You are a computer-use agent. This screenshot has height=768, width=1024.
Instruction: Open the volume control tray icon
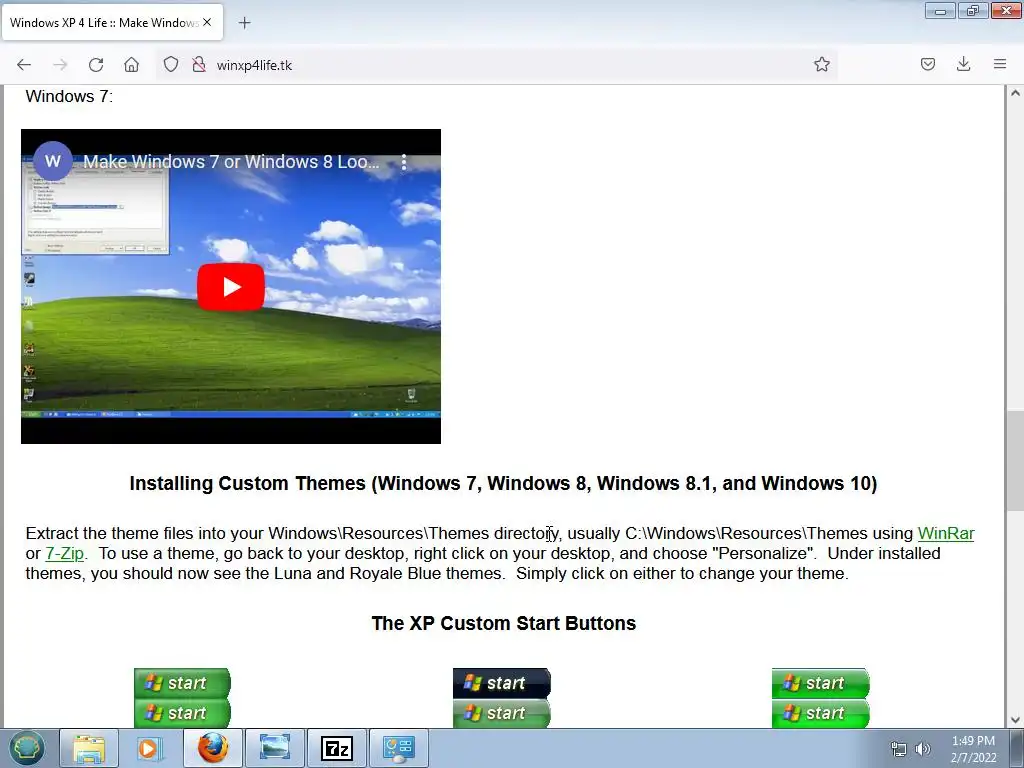[x=923, y=749]
